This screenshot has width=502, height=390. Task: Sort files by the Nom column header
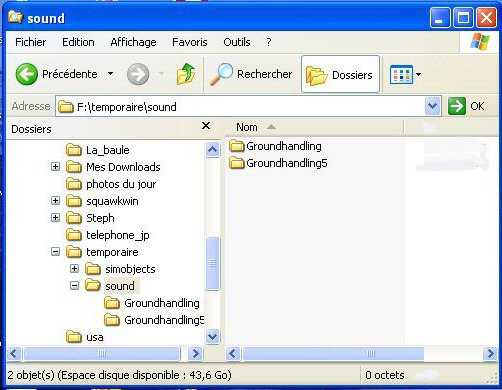tap(314, 127)
